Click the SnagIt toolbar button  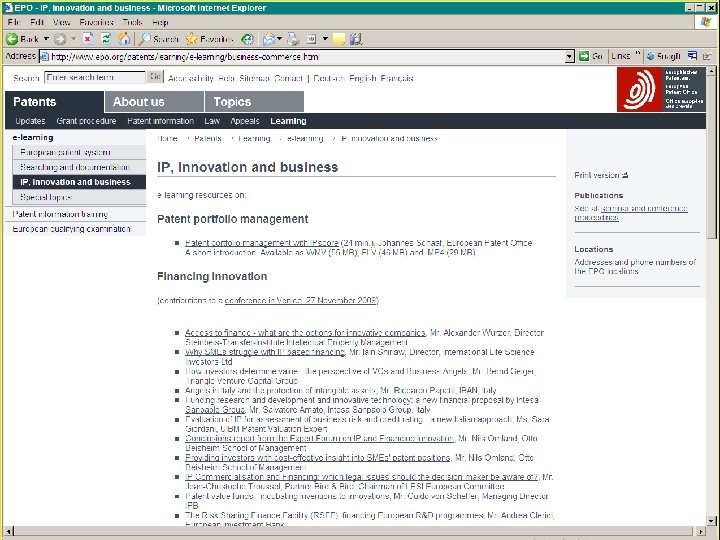[664, 56]
